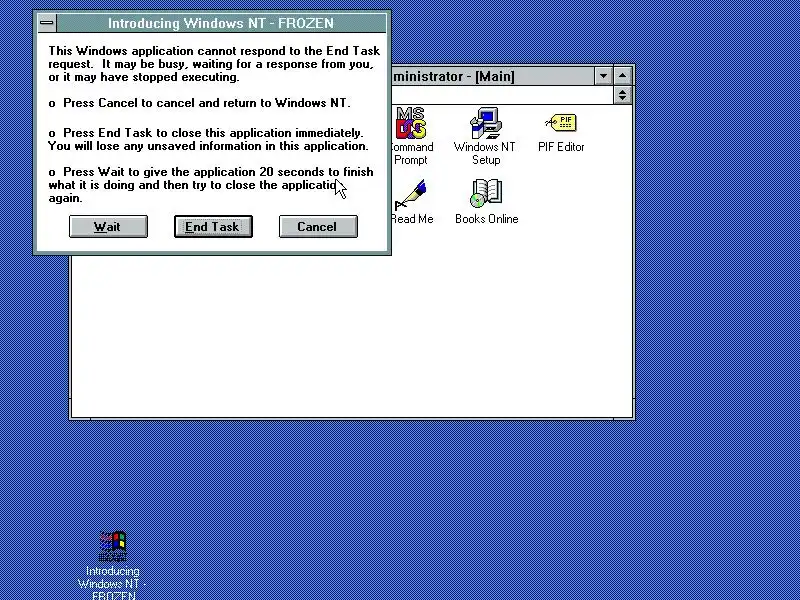Click the Wait button in the dialog
The height and width of the screenshot is (600, 800).
click(x=108, y=227)
